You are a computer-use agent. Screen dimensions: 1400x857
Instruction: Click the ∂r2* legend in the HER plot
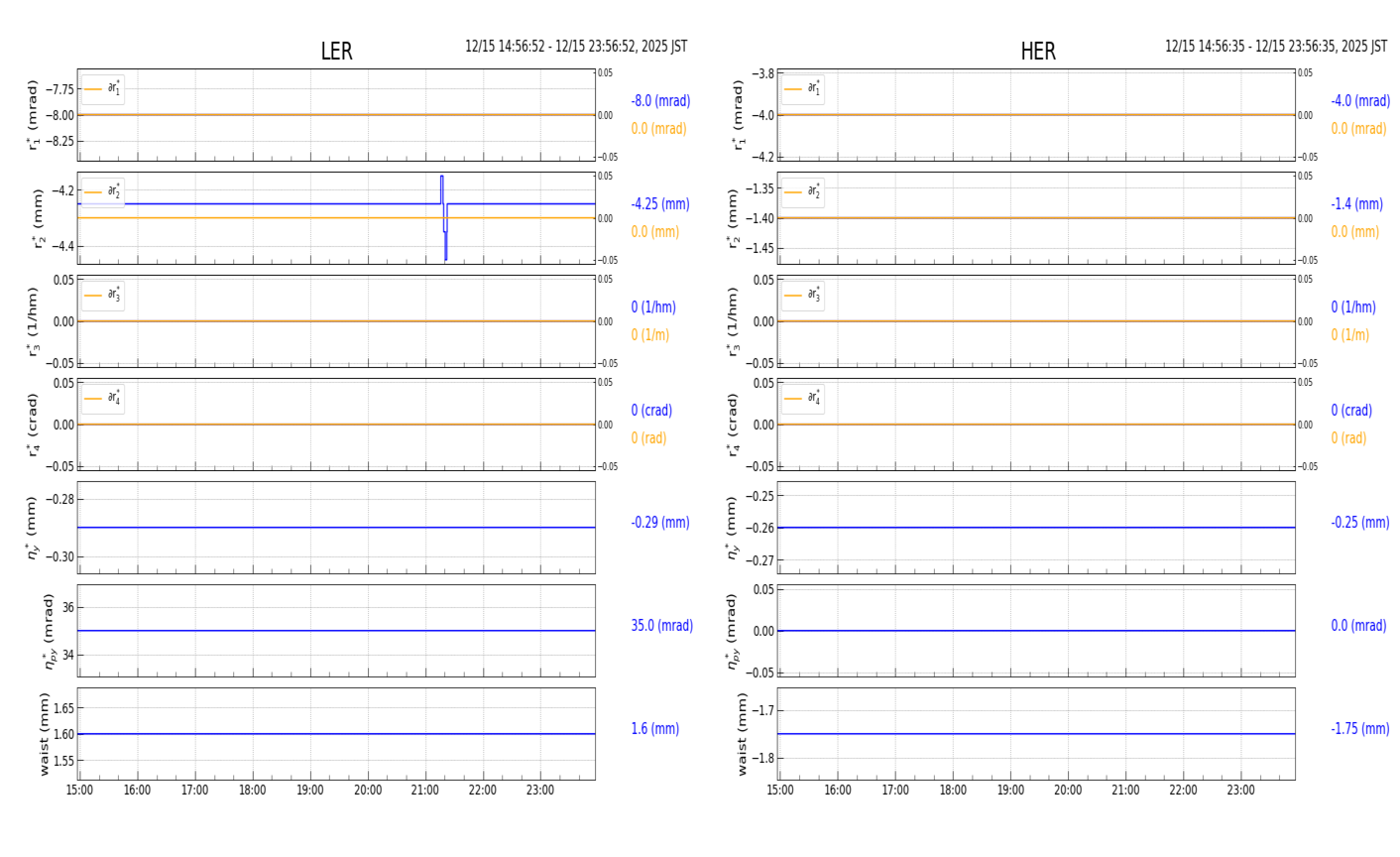(x=803, y=192)
